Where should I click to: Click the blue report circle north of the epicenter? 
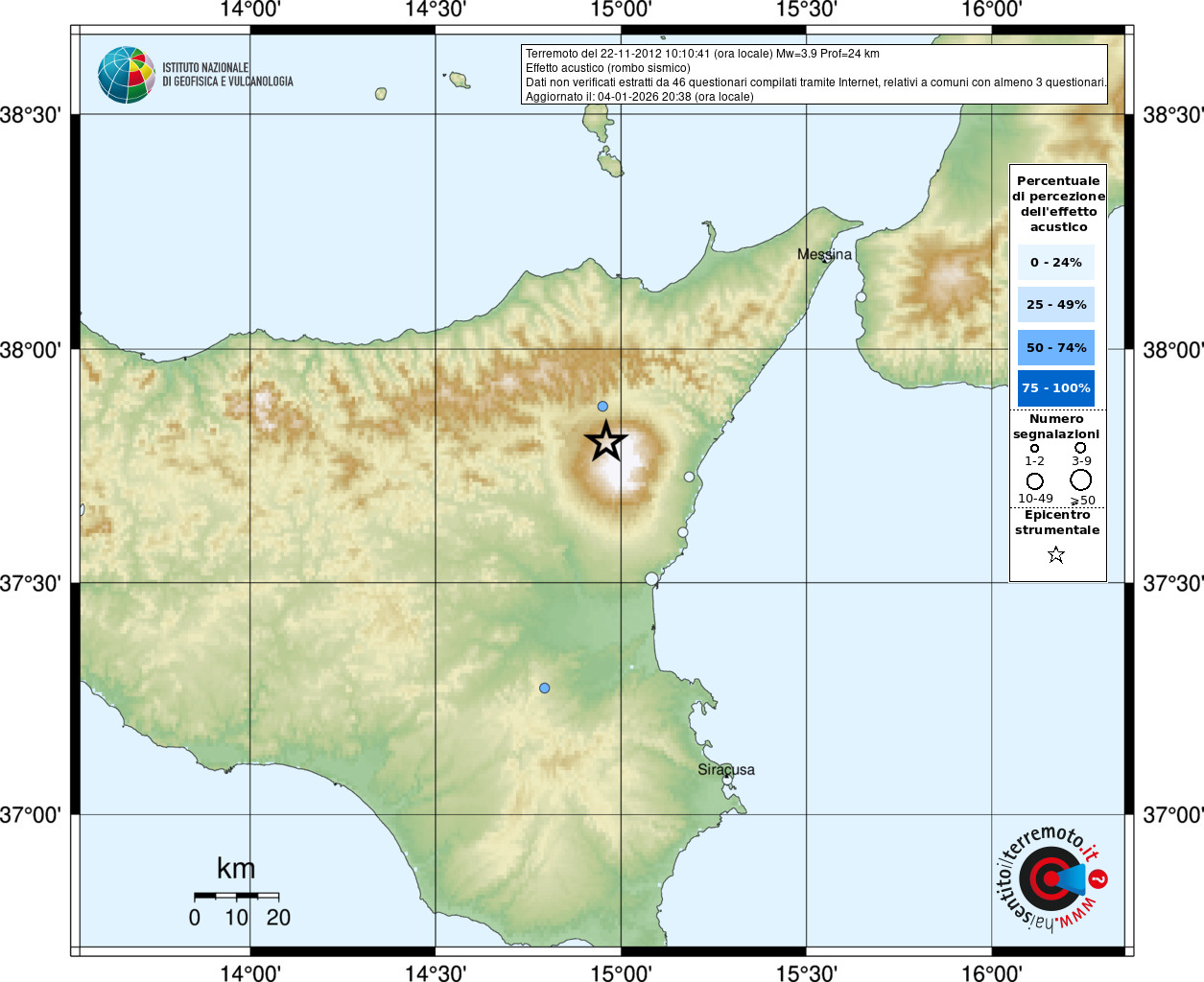[x=602, y=407]
